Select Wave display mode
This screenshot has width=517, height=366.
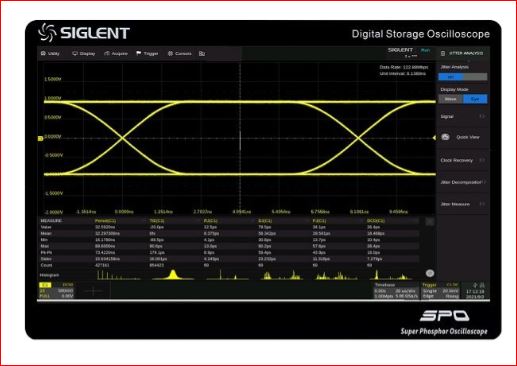tap(450, 99)
